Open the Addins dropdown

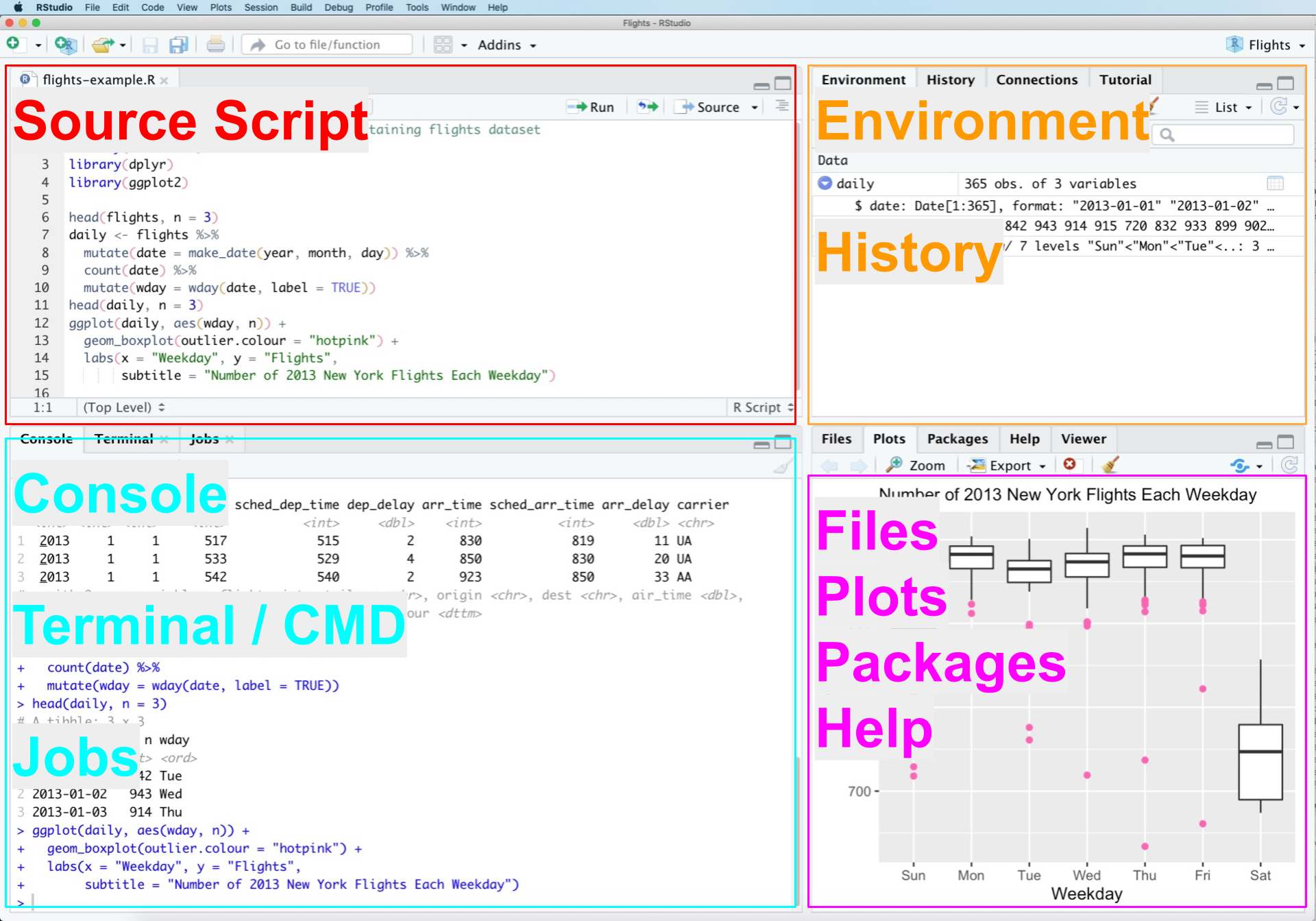pyautogui.click(x=507, y=45)
